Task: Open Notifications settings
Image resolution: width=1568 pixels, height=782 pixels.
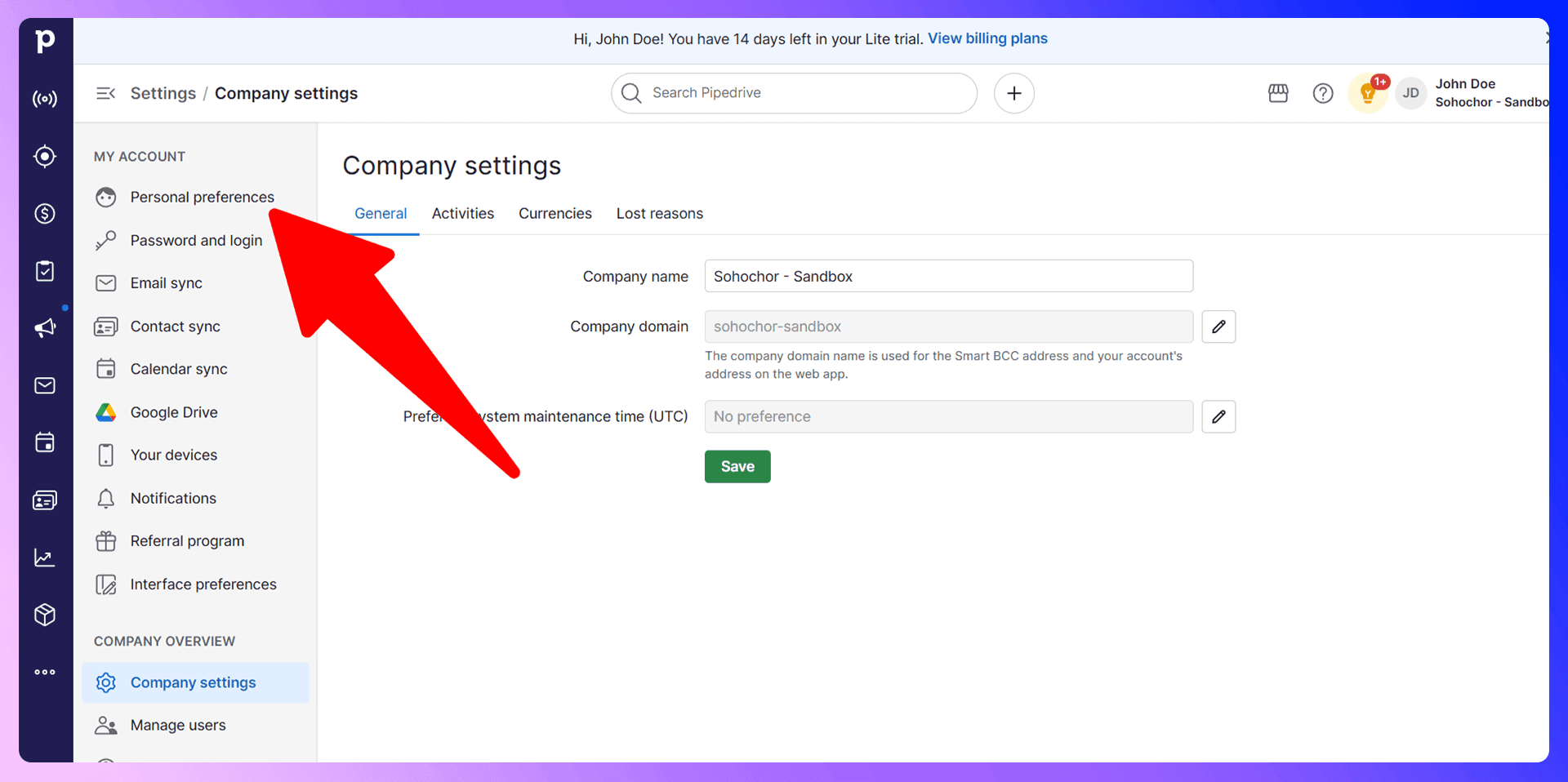Action: 196,498
